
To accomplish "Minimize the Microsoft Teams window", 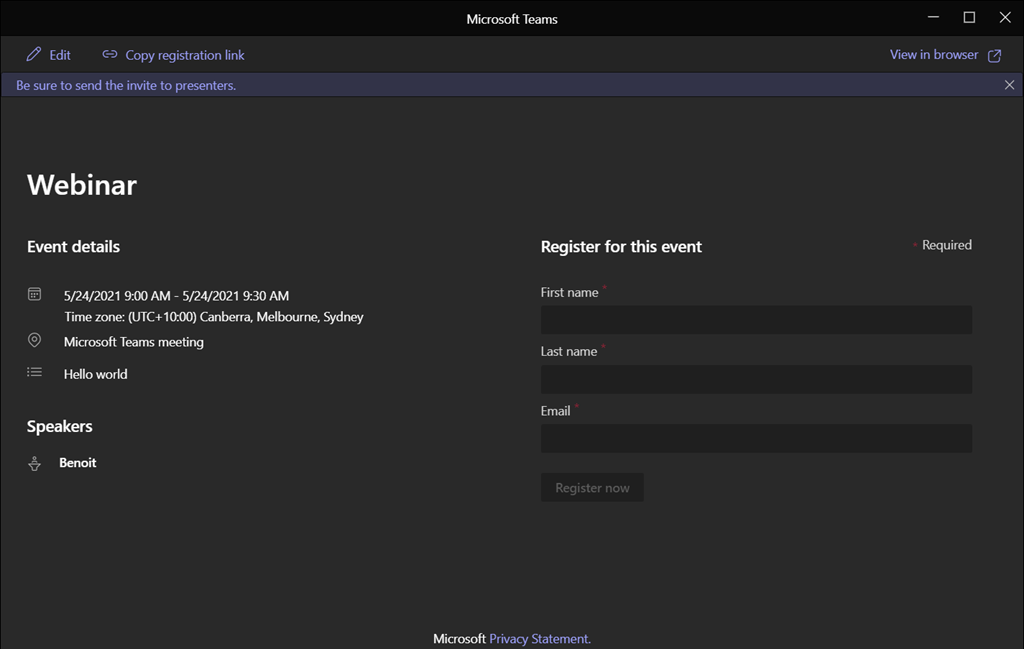I will point(933,18).
